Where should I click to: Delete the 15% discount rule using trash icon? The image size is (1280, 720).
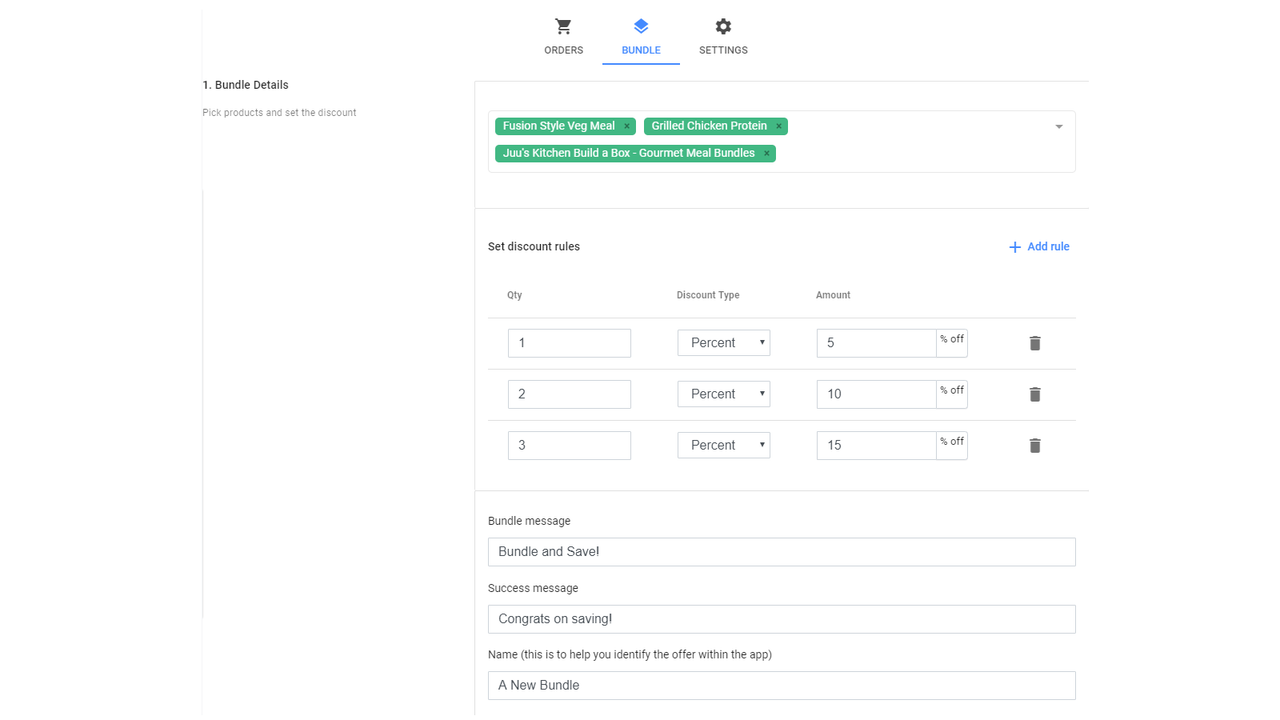[1034, 445]
